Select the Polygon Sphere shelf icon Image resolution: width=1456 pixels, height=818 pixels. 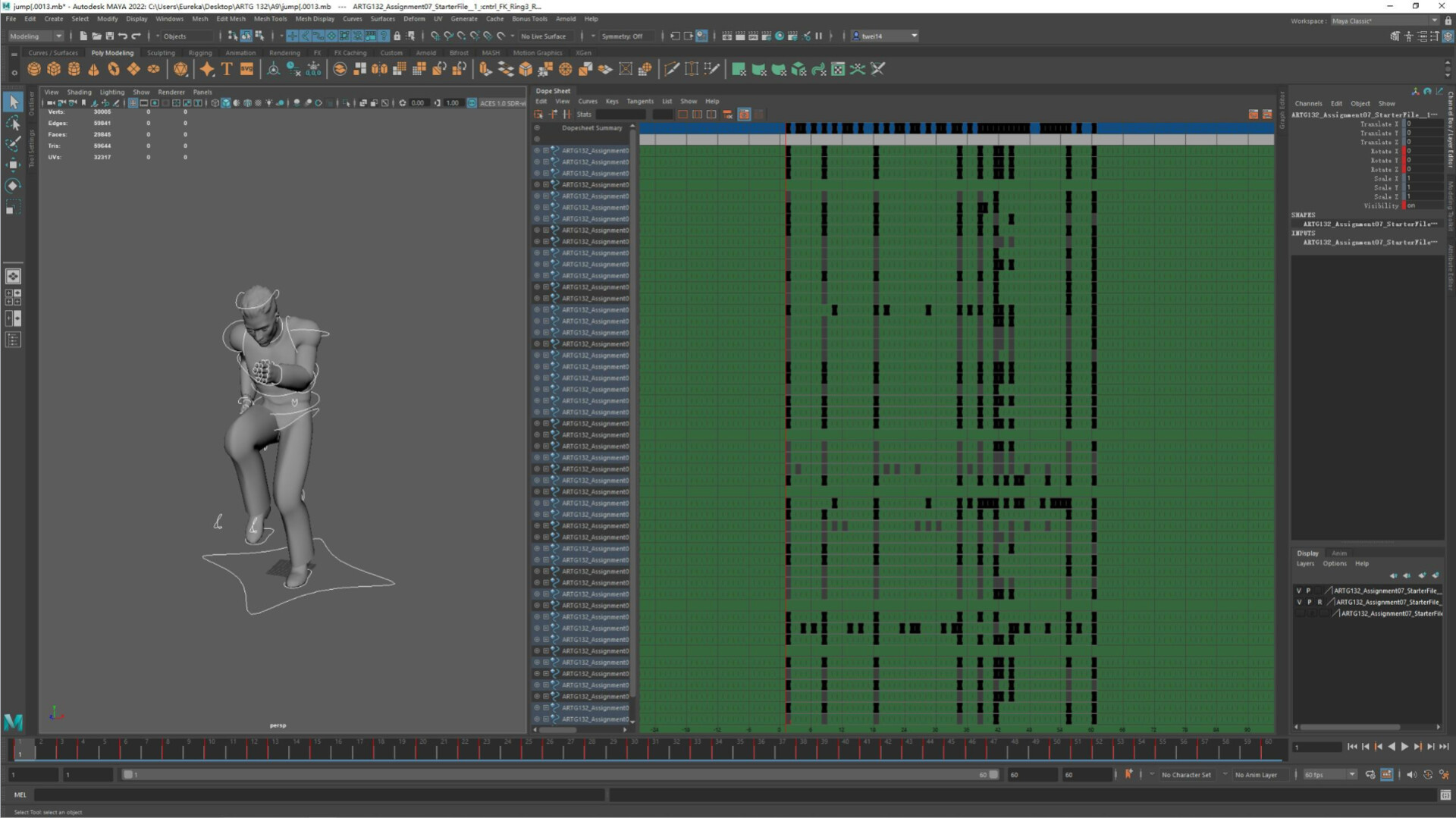tap(34, 69)
